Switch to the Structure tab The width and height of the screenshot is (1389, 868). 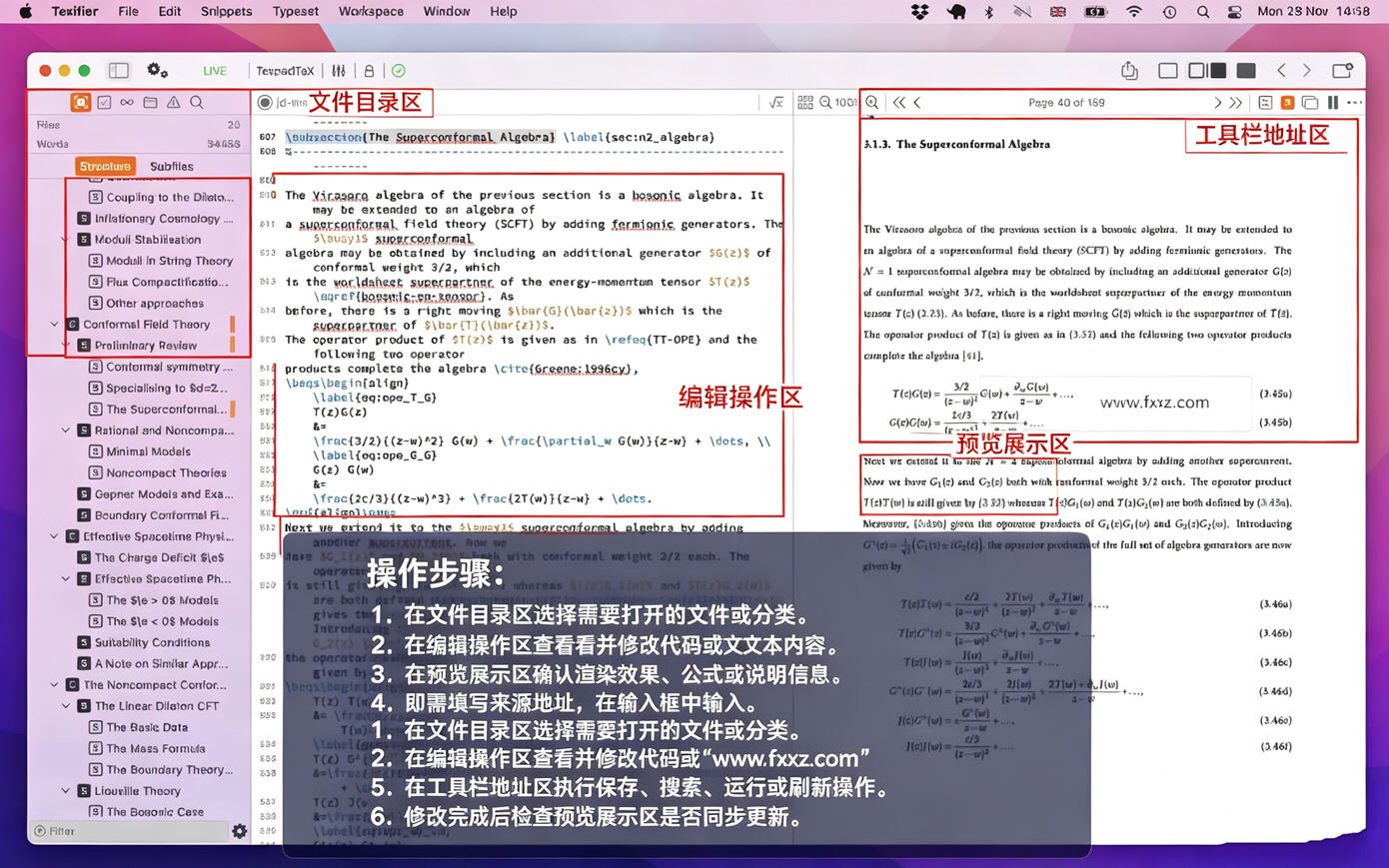tap(105, 166)
